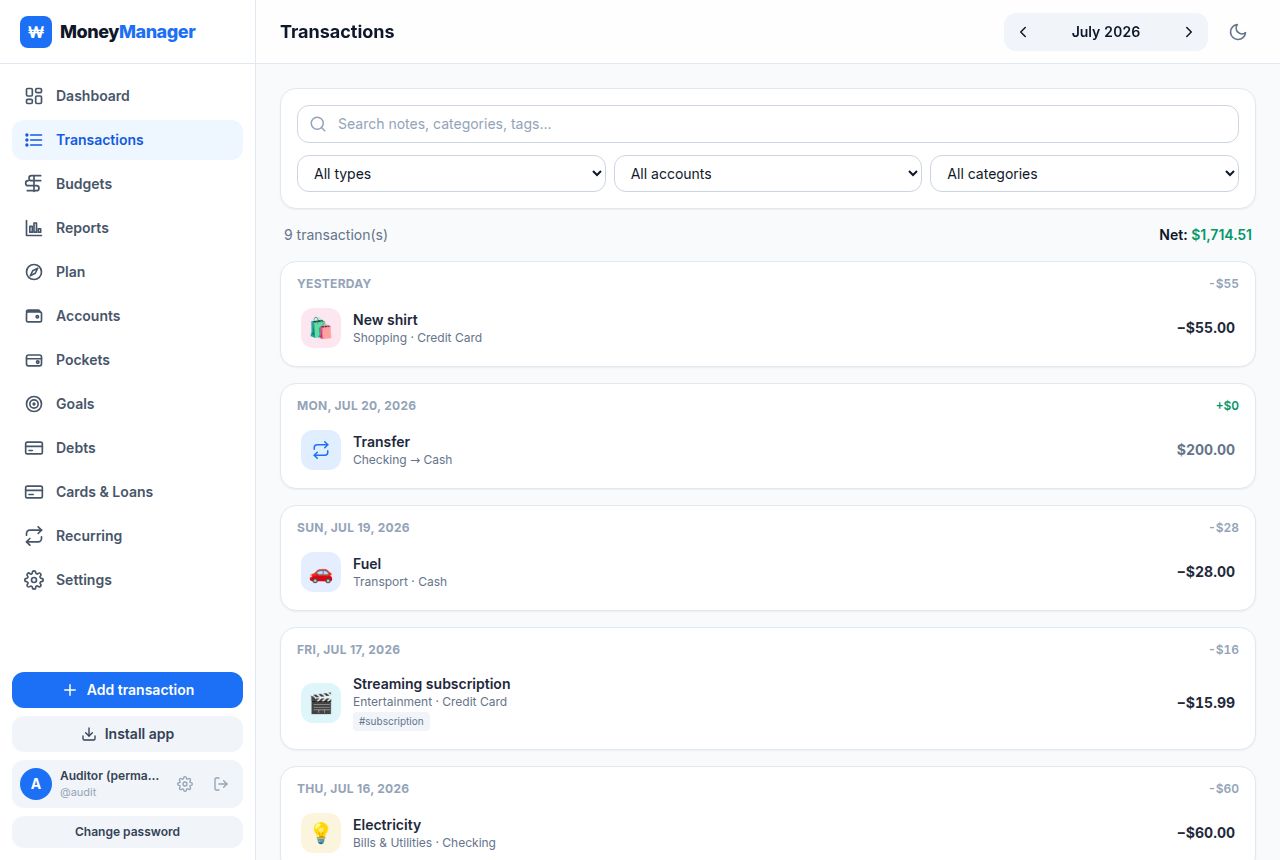This screenshot has width=1280, height=860.
Task: Click the Install app button
Action: [x=127, y=734]
